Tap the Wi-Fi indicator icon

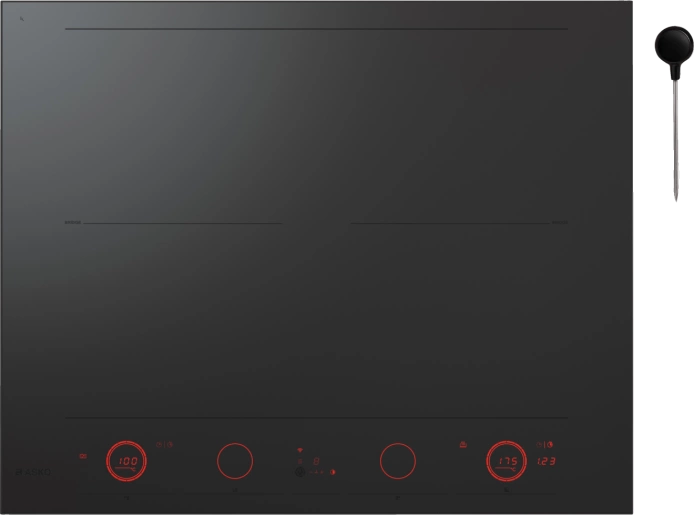[300, 450]
